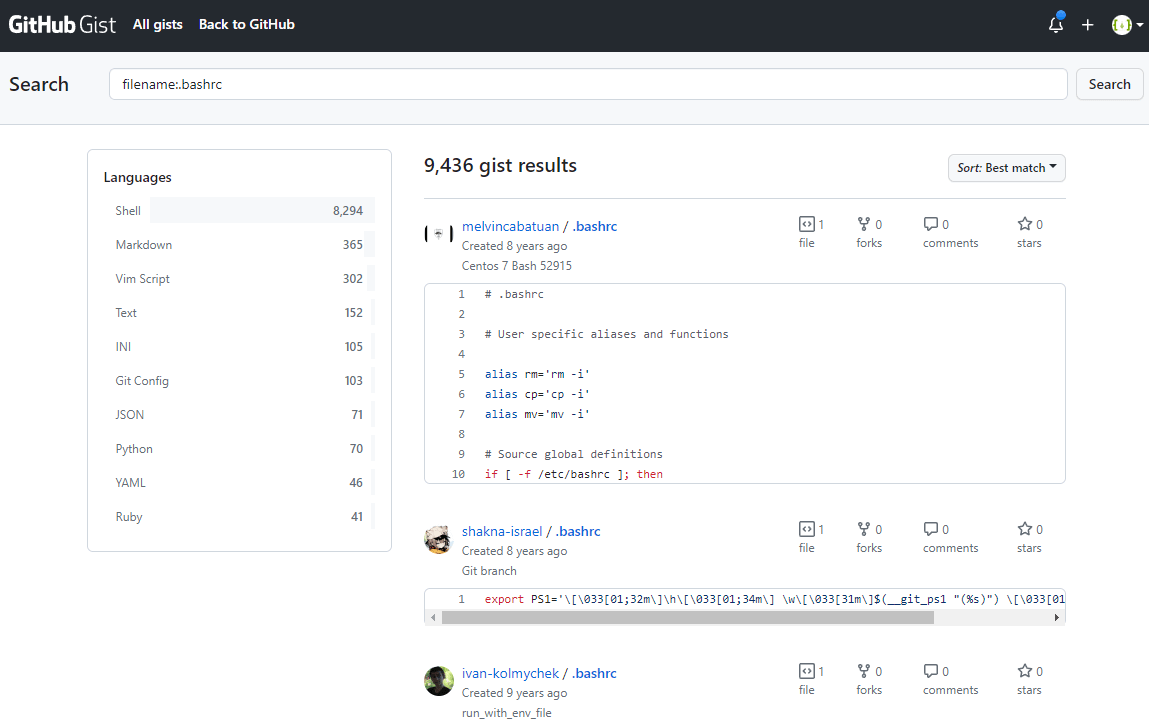Click star icon on ivan-kolmychek gist
1149x726 pixels.
click(x=1024, y=670)
